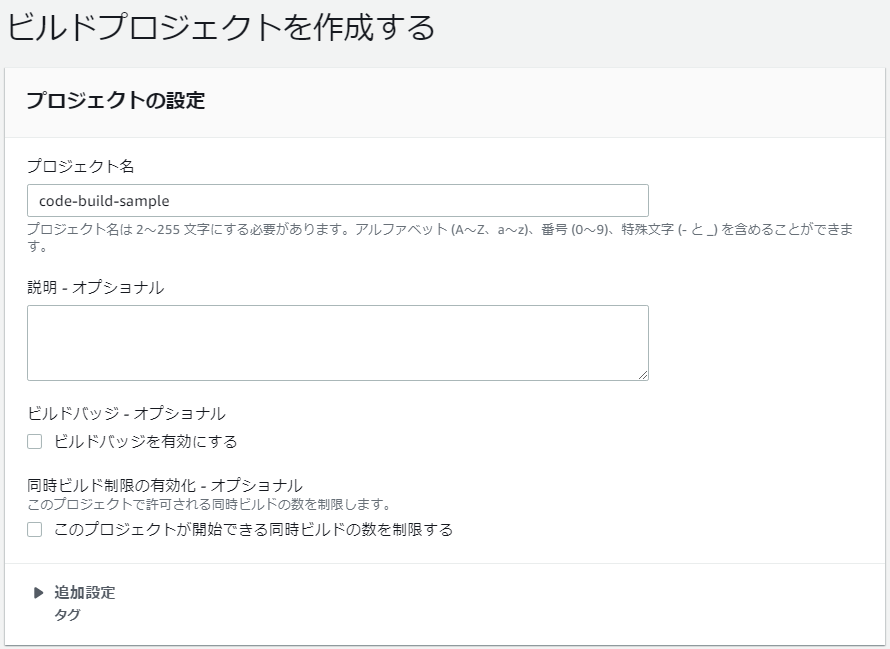This screenshot has width=890, height=649.
Task: Focus the プロジェクト名 input field
Action: (x=335, y=199)
